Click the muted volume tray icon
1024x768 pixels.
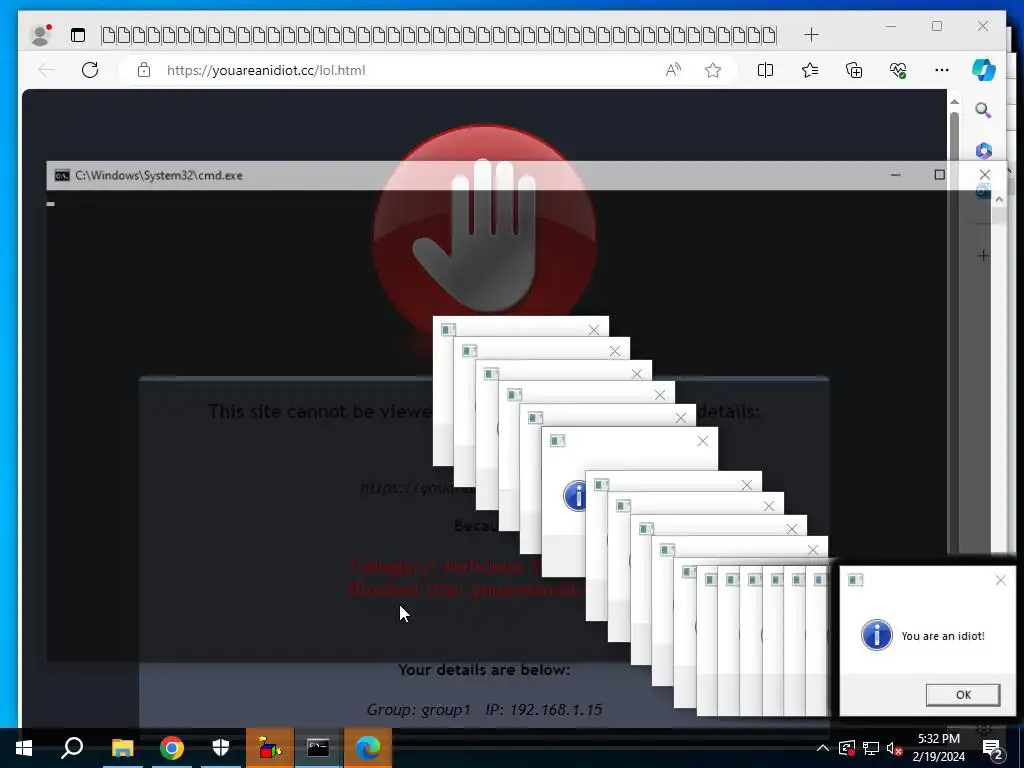pos(894,748)
